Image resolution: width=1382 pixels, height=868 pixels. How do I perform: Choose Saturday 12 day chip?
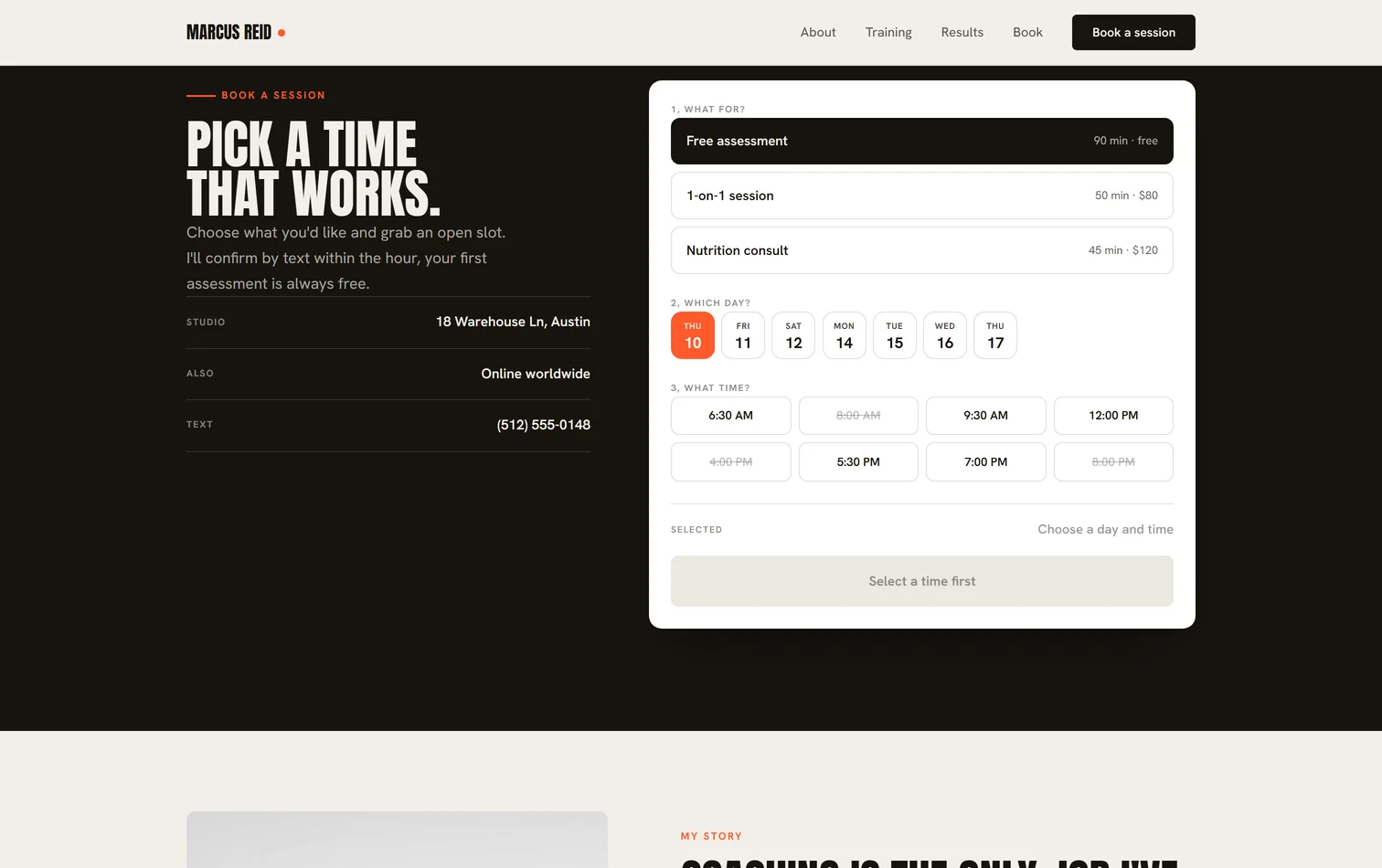pyautogui.click(x=793, y=335)
